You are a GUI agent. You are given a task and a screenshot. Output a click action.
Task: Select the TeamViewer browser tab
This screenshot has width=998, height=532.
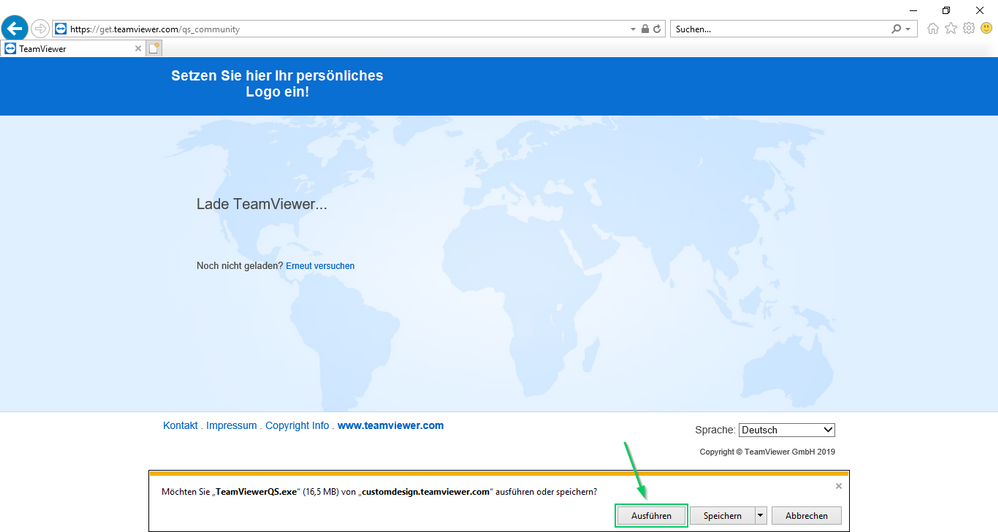74,48
